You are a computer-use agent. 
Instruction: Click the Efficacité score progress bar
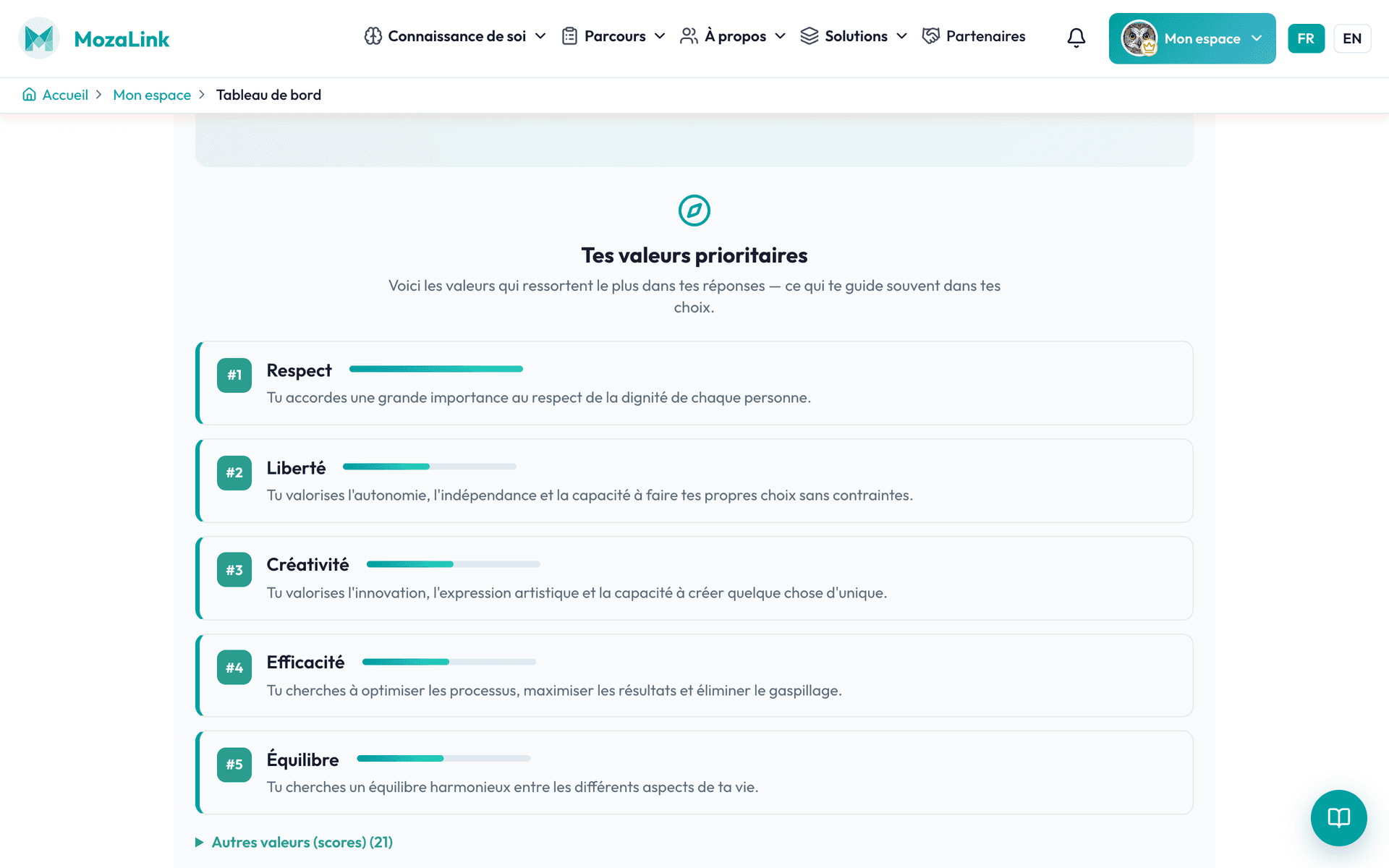click(449, 662)
